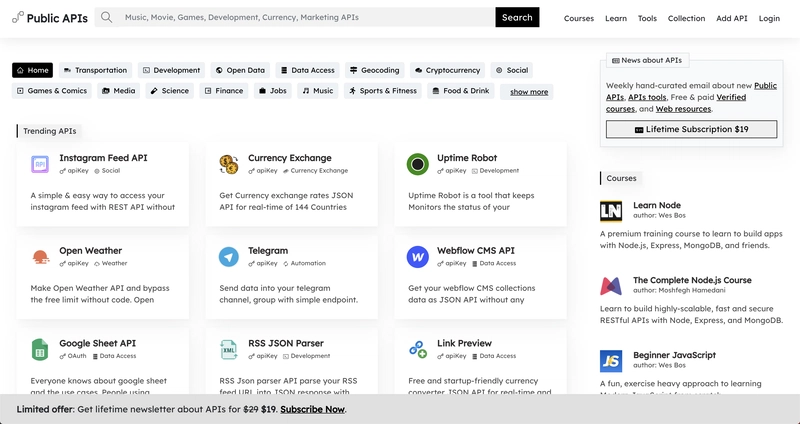Open the Telegram card title
This screenshot has width=800, height=424.
click(x=268, y=251)
